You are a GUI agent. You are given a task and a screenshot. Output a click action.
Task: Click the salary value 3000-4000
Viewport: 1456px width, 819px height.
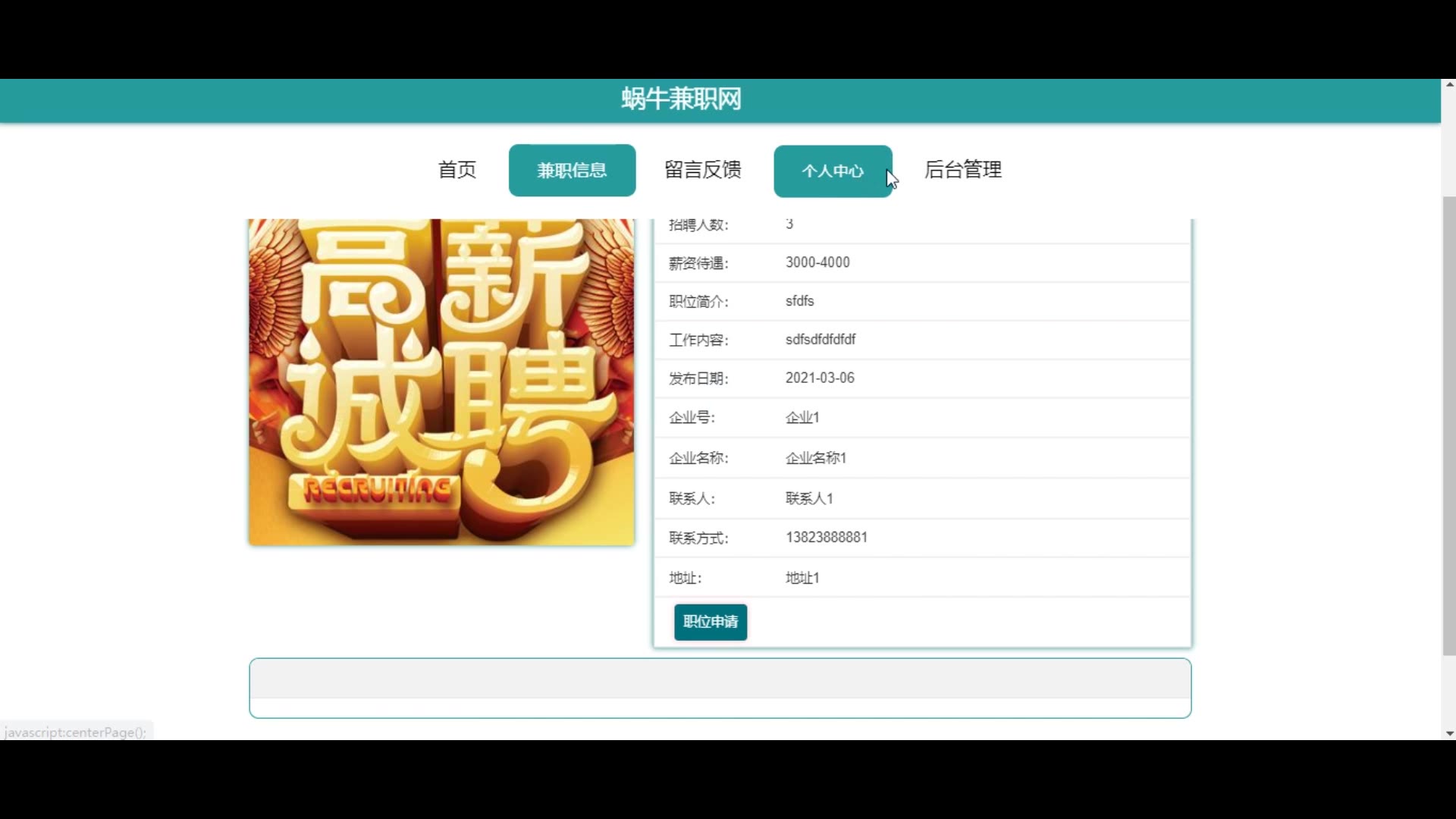click(817, 262)
